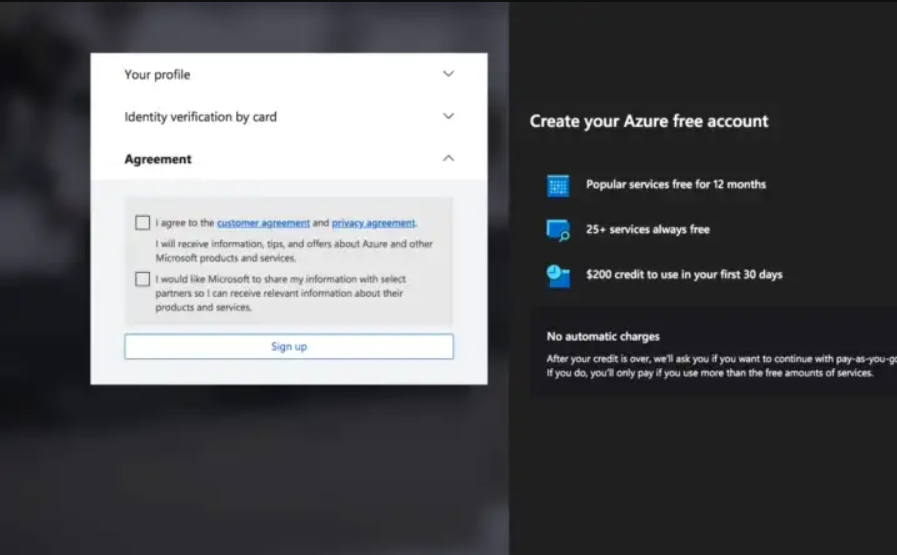Viewport: 897px width, 555px height.
Task: Expand Identity verification by card chevron
Action: [x=448, y=116]
